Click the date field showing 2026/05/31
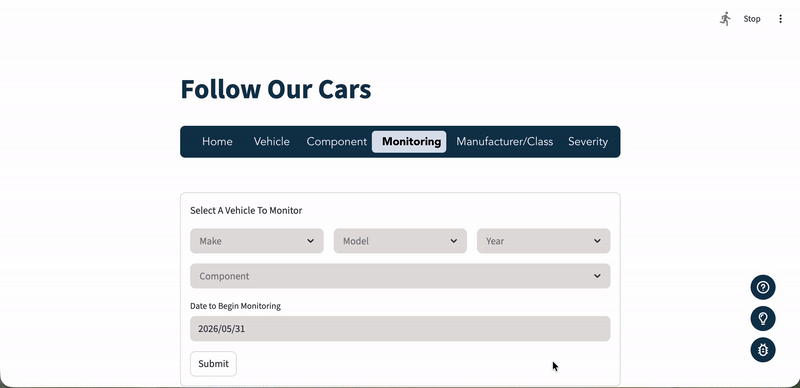This screenshot has width=800, height=388. point(400,329)
